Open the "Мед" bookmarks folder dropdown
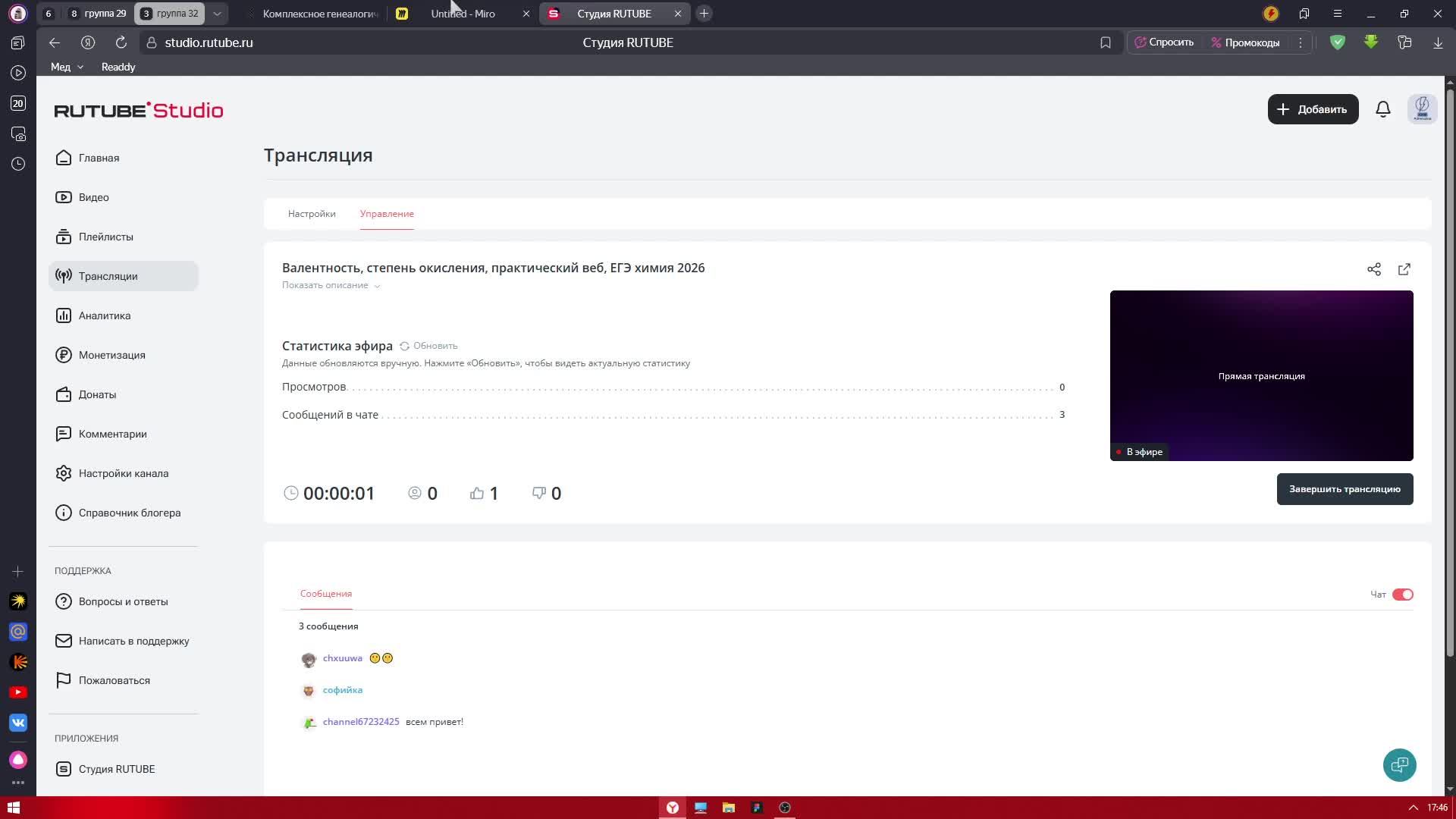 (x=67, y=67)
